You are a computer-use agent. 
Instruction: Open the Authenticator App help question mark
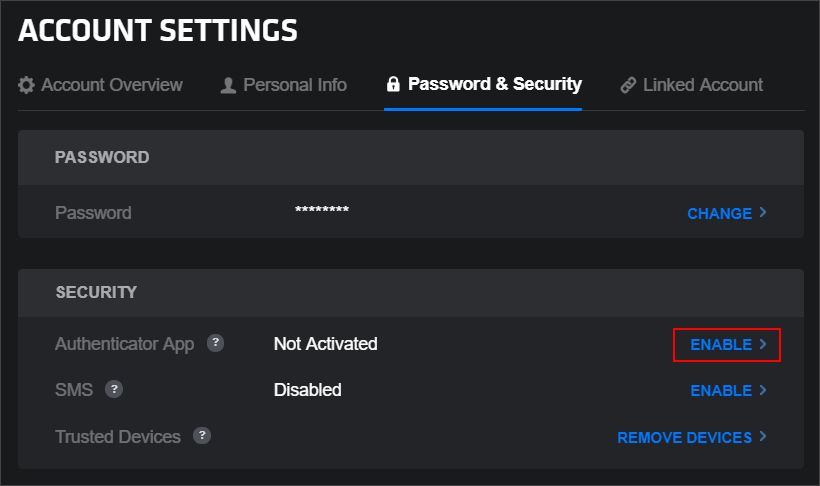(x=215, y=343)
